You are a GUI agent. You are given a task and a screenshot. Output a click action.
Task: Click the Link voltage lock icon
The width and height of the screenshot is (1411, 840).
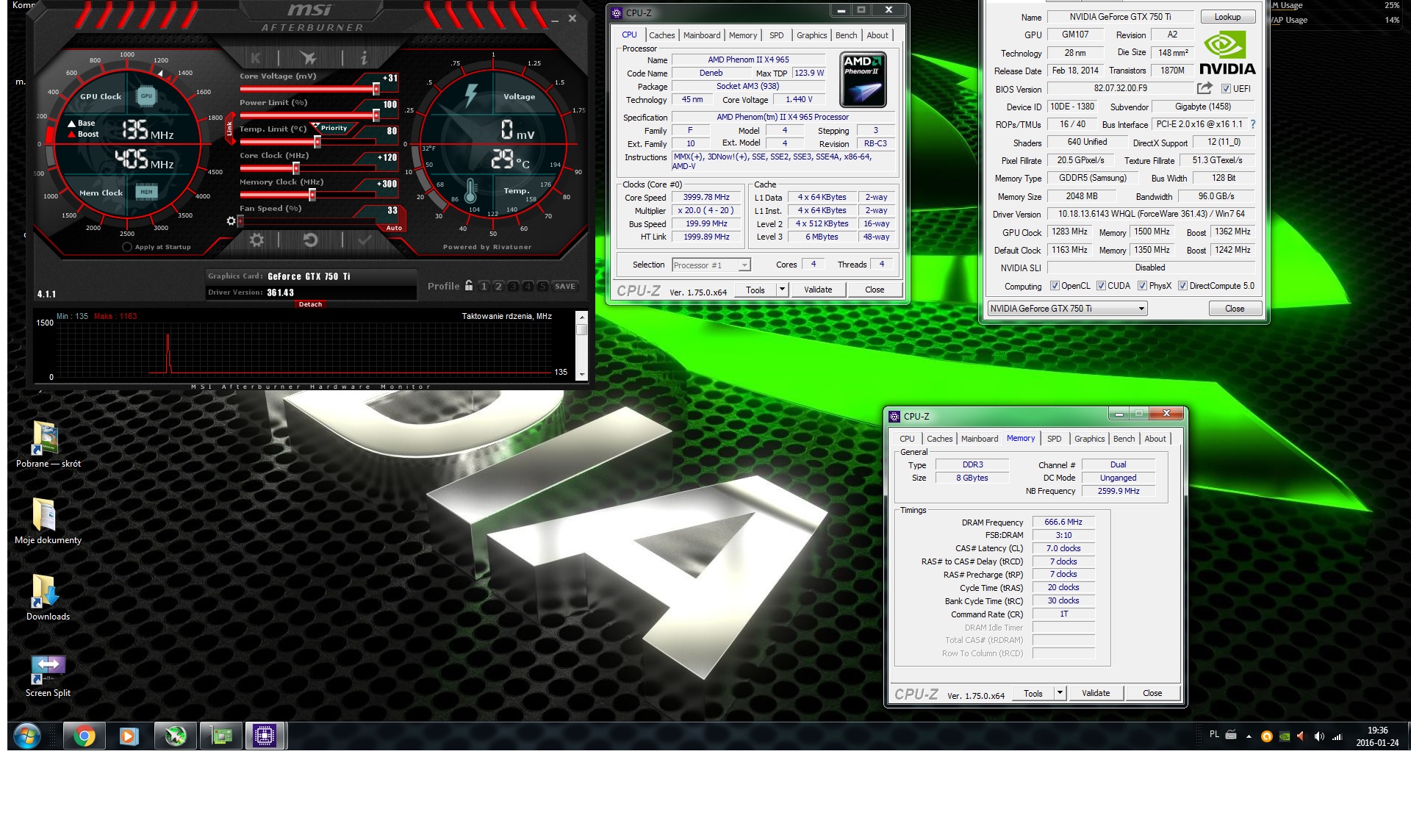229,129
